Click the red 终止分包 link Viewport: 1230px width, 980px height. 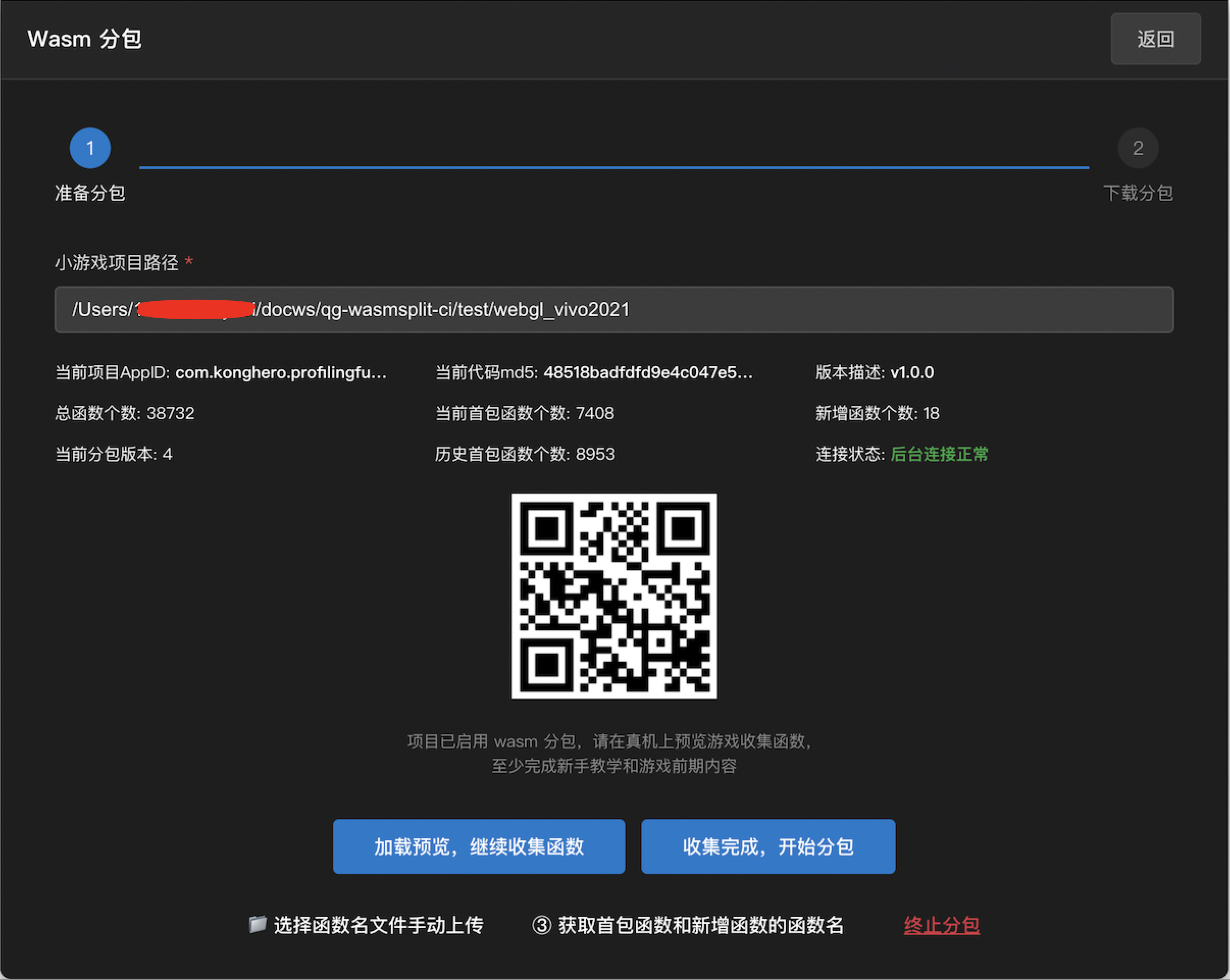tap(941, 924)
